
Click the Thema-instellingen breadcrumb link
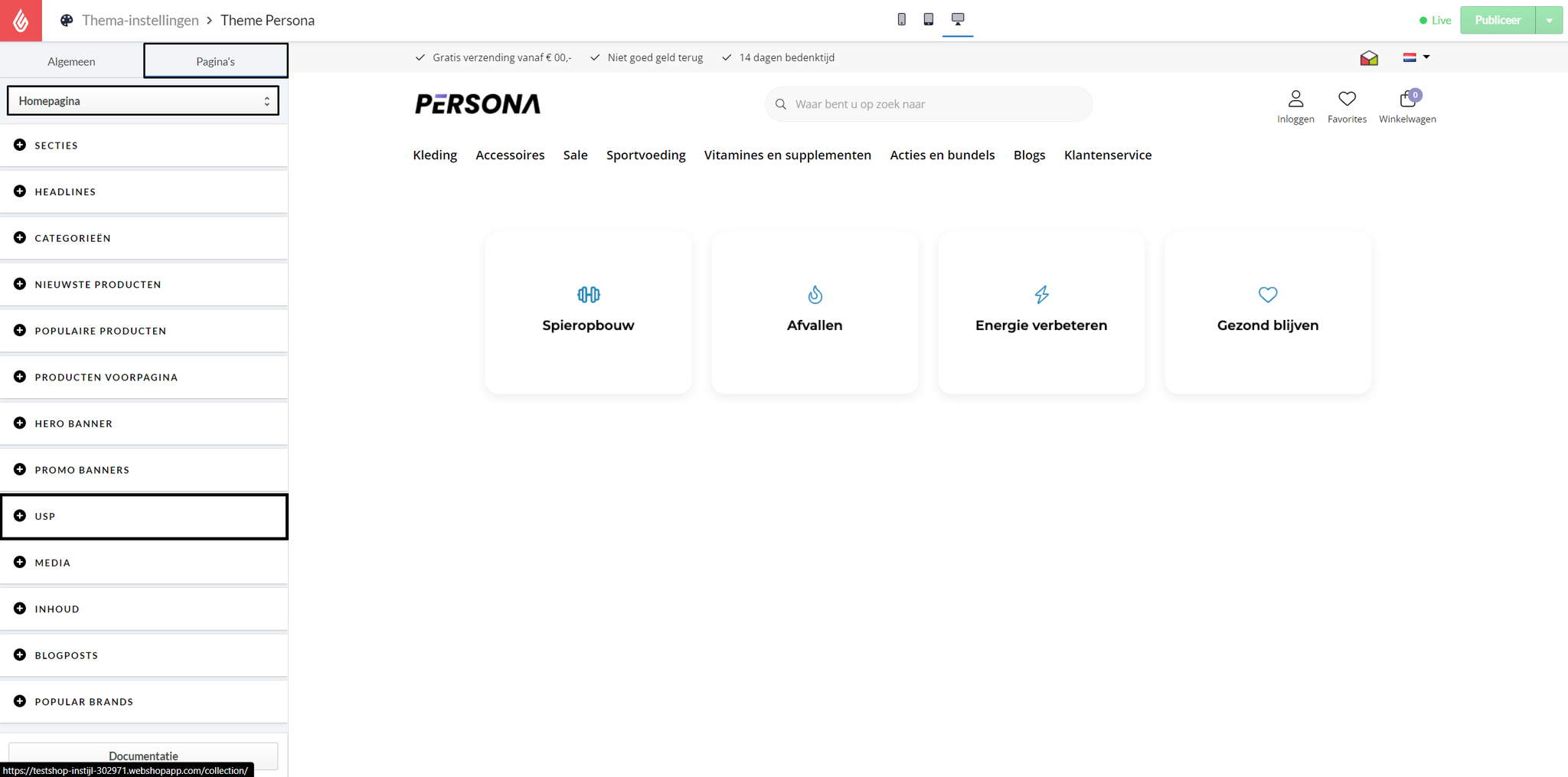[140, 21]
